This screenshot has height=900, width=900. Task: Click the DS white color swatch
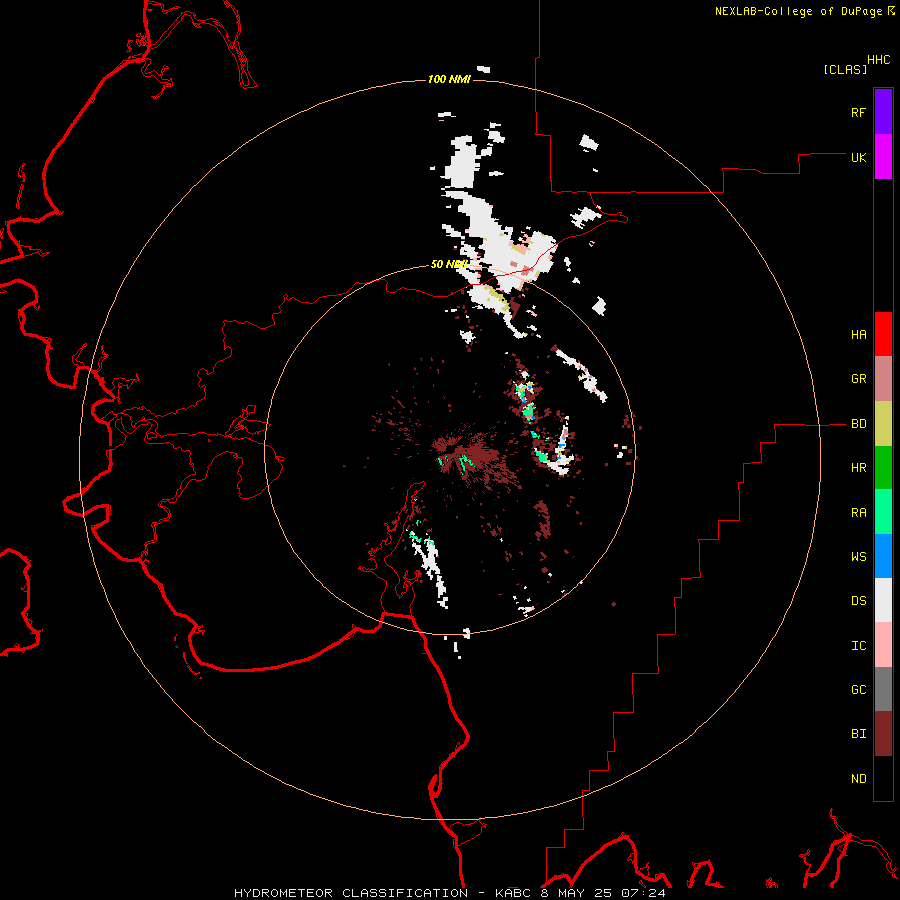coord(883,600)
